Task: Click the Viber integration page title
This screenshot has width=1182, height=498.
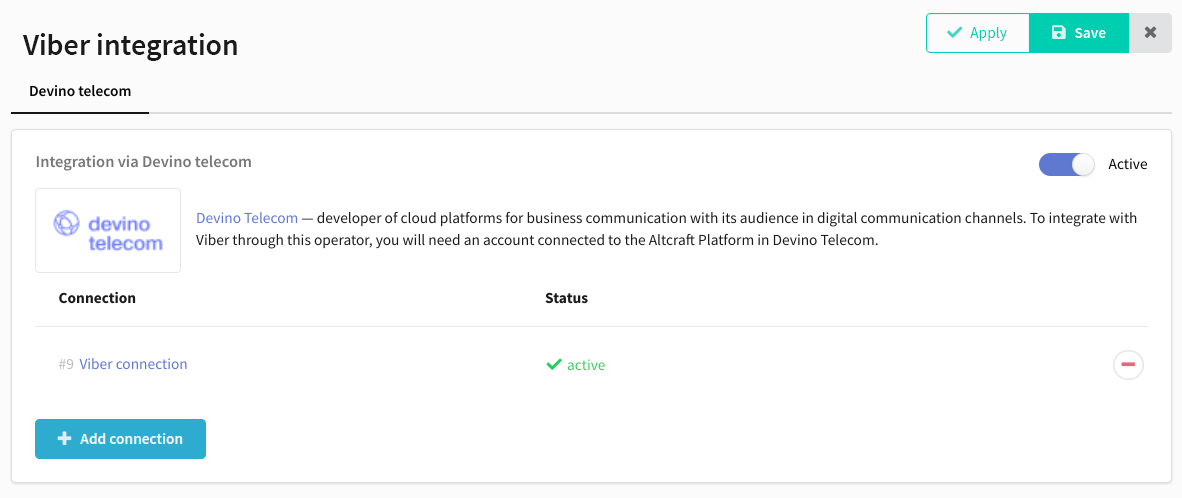Action: click(x=130, y=45)
